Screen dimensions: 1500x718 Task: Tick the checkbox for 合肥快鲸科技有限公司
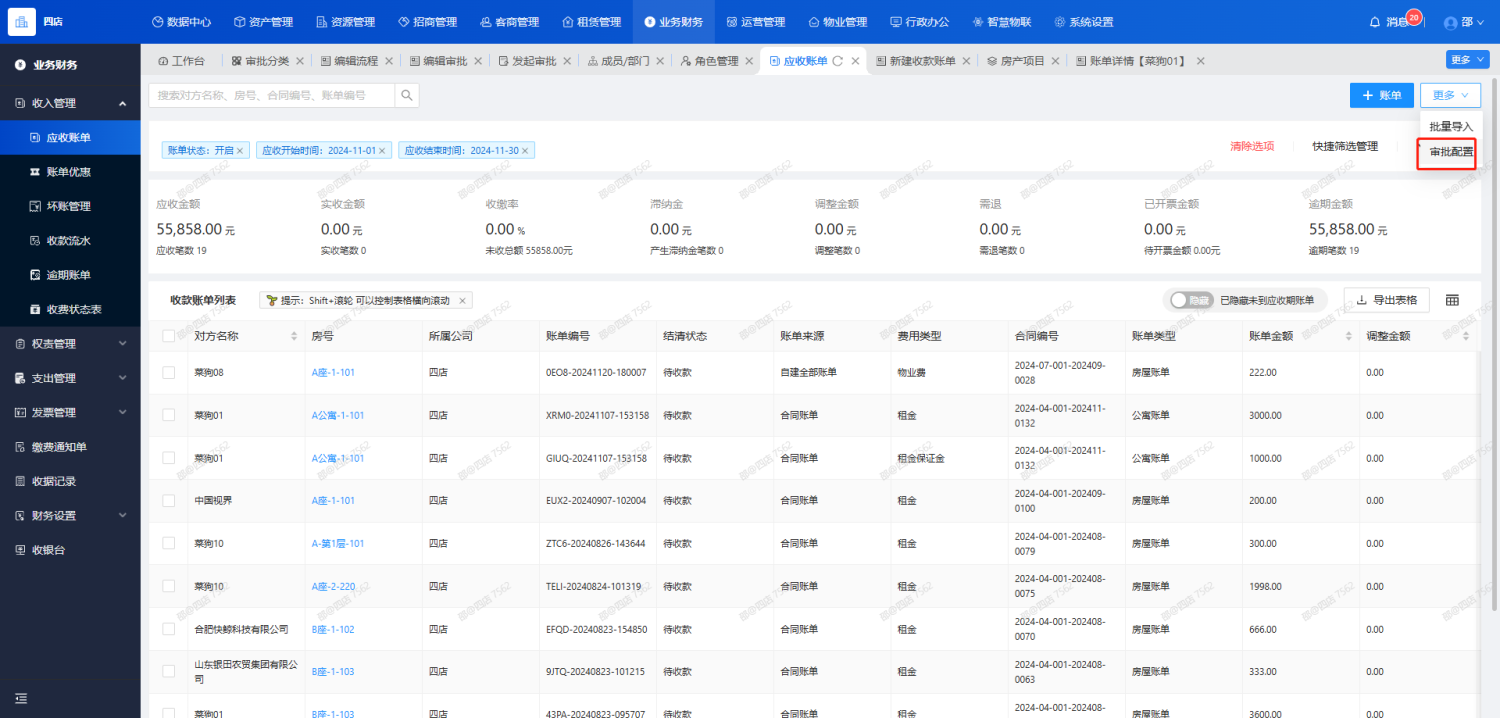click(x=168, y=629)
